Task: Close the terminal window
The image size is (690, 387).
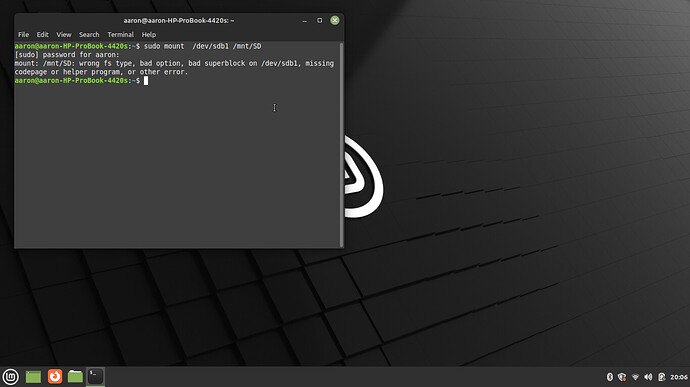Action: click(x=335, y=20)
